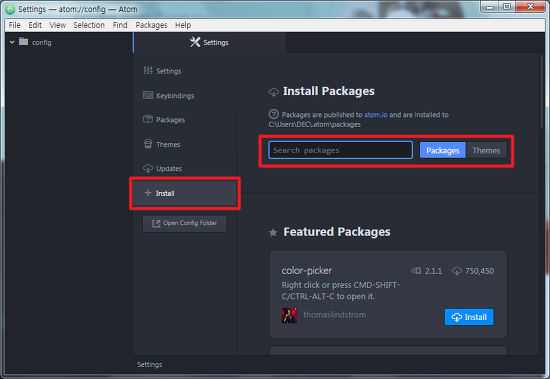Screen dimensions: 550x379
Task: Click the color-picker description text
Action: 340,290
